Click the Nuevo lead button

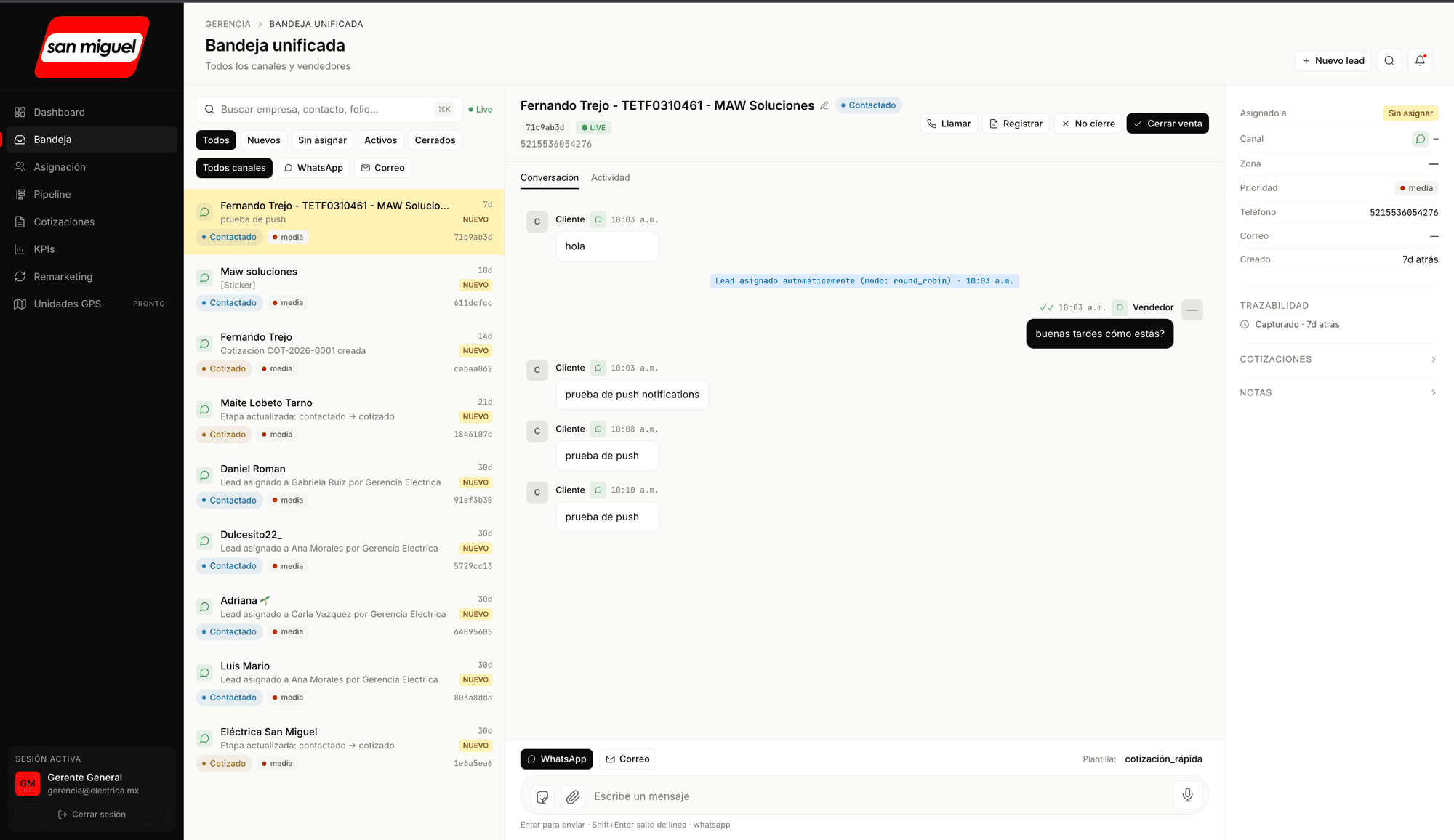coord(1333,61)
